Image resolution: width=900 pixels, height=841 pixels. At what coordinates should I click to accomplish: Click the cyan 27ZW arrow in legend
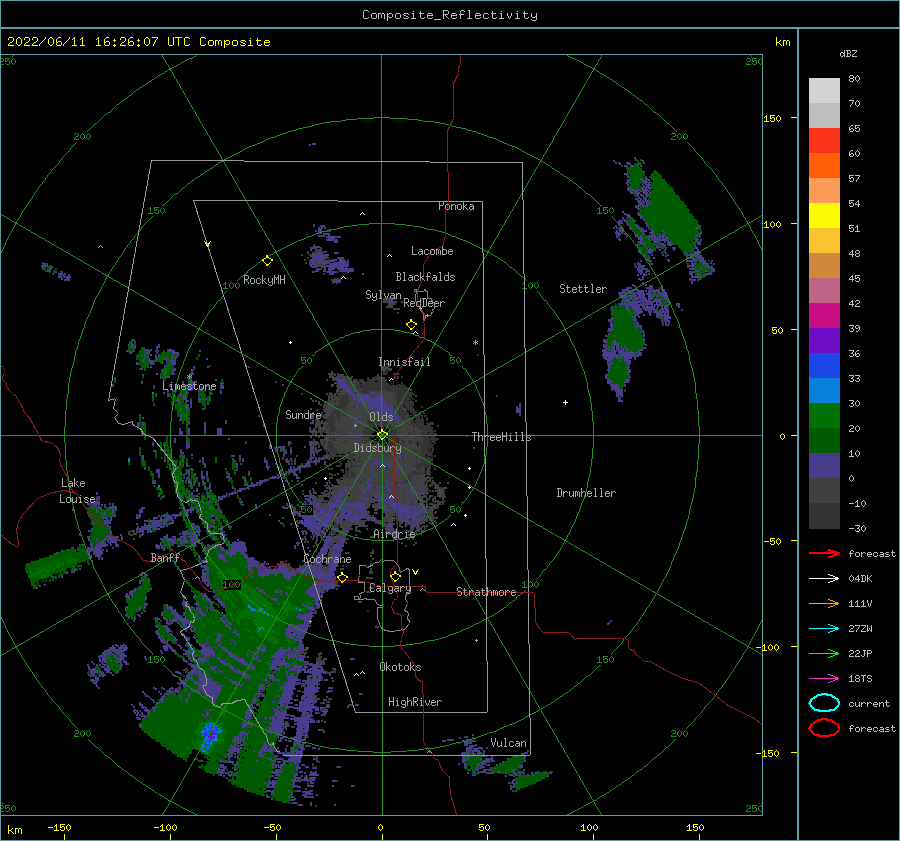point(824,629)
